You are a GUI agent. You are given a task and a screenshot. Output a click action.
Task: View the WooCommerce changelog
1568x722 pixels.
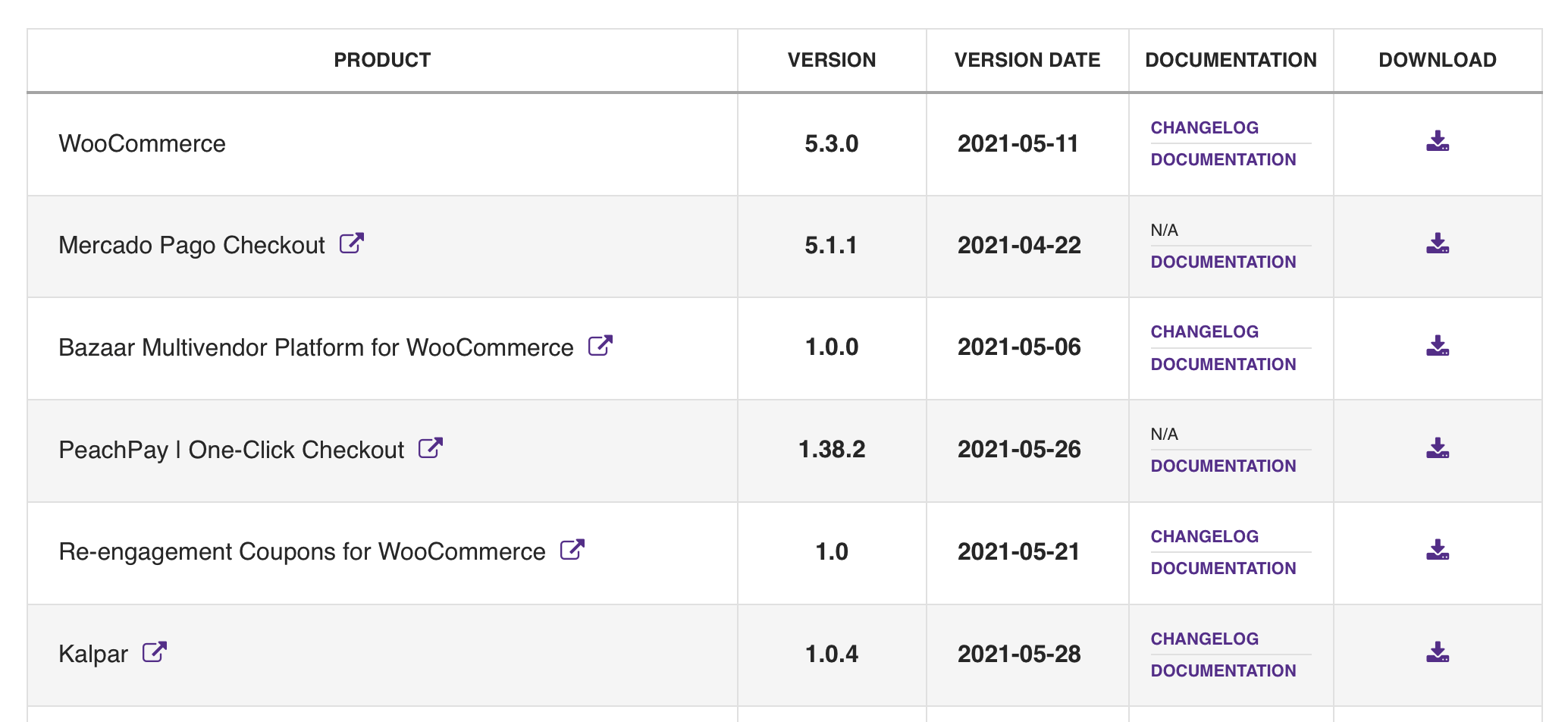[x=1204, y=127]
